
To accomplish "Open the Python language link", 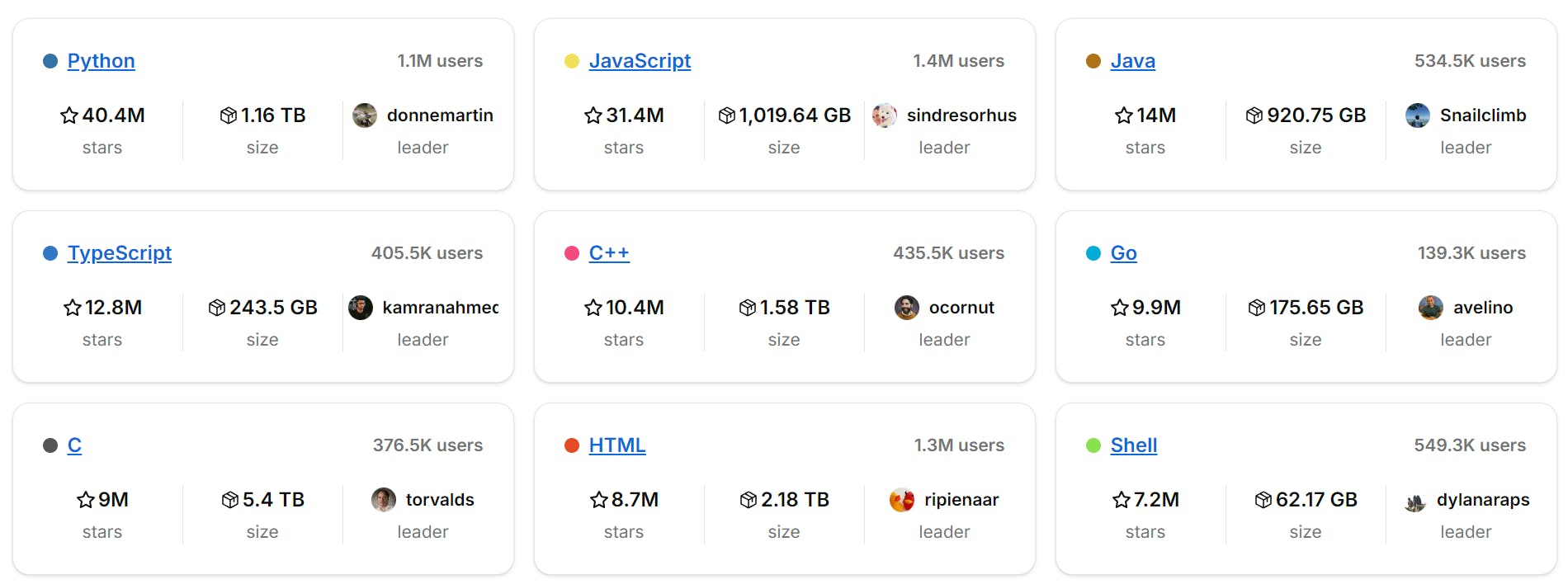I will [101, 61].
